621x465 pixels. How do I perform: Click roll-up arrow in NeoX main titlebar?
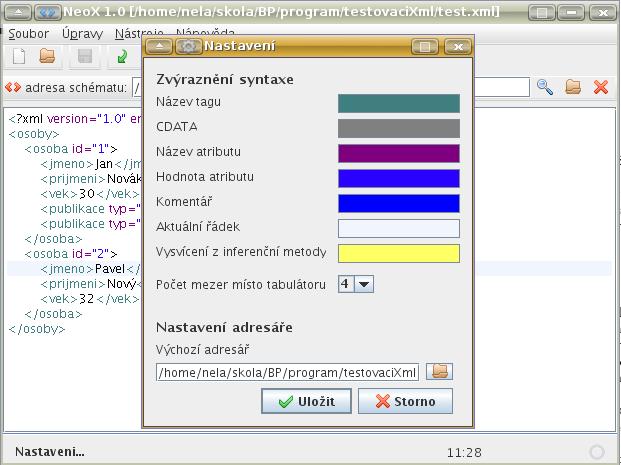[x=18, y=13]
